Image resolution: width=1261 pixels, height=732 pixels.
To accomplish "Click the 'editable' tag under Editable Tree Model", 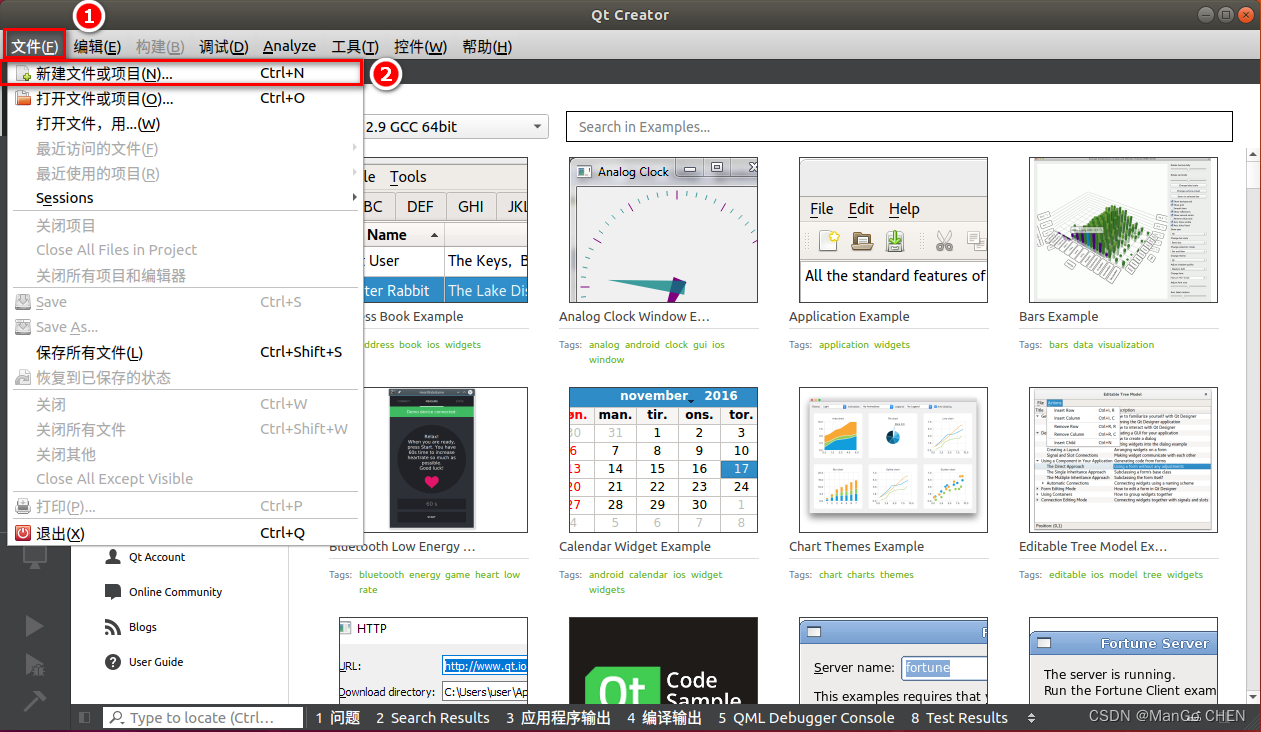I will 1067,575.
